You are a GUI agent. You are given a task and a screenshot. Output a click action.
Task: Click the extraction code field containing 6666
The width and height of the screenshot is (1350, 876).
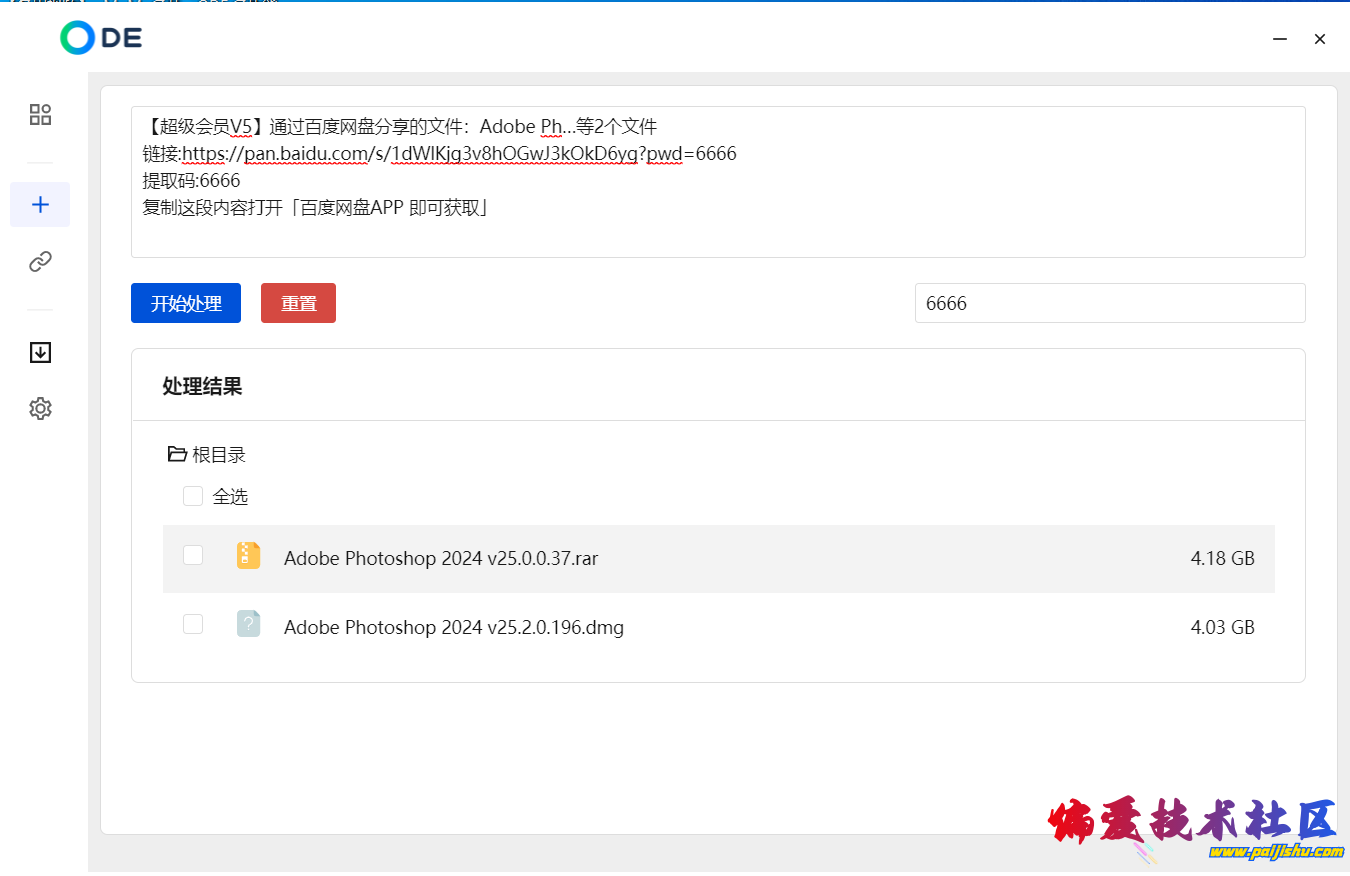pos(1109,303)
